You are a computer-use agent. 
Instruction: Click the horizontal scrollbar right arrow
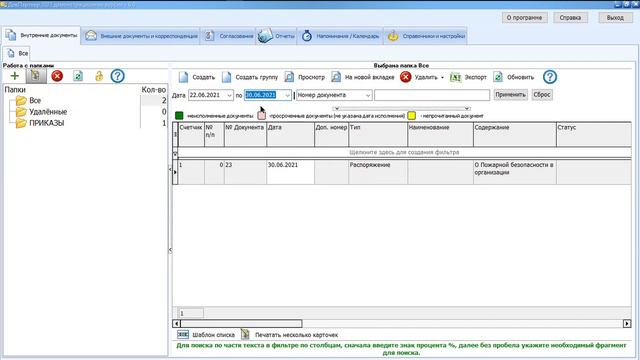pyautogui.click(x=627, y=324)
